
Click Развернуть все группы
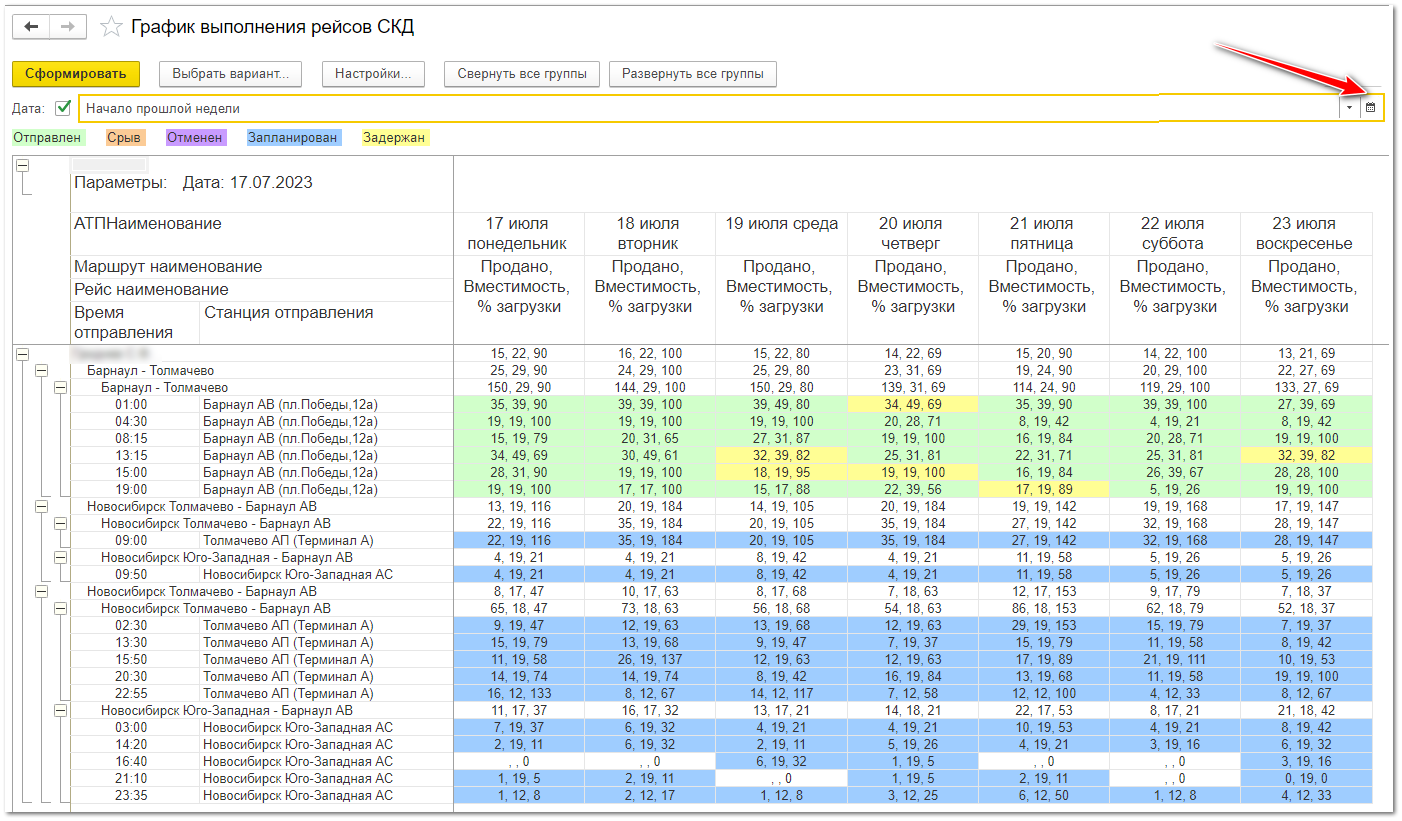coord(692,74)
